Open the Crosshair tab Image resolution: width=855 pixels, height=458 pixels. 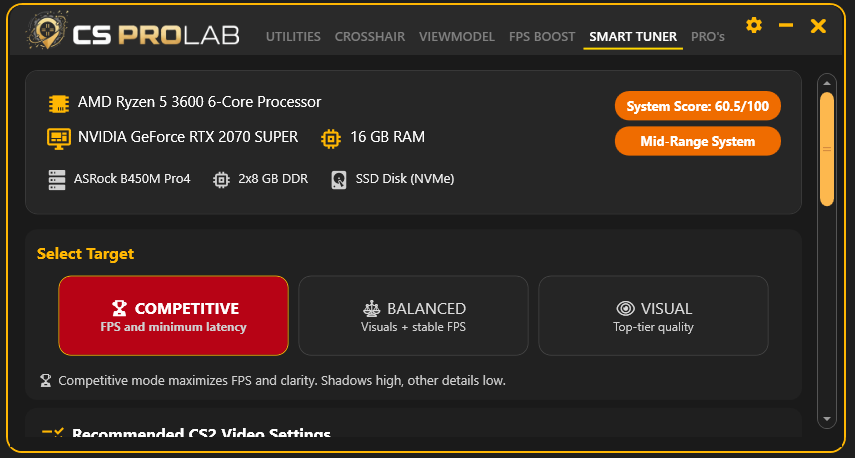point(370,37)
